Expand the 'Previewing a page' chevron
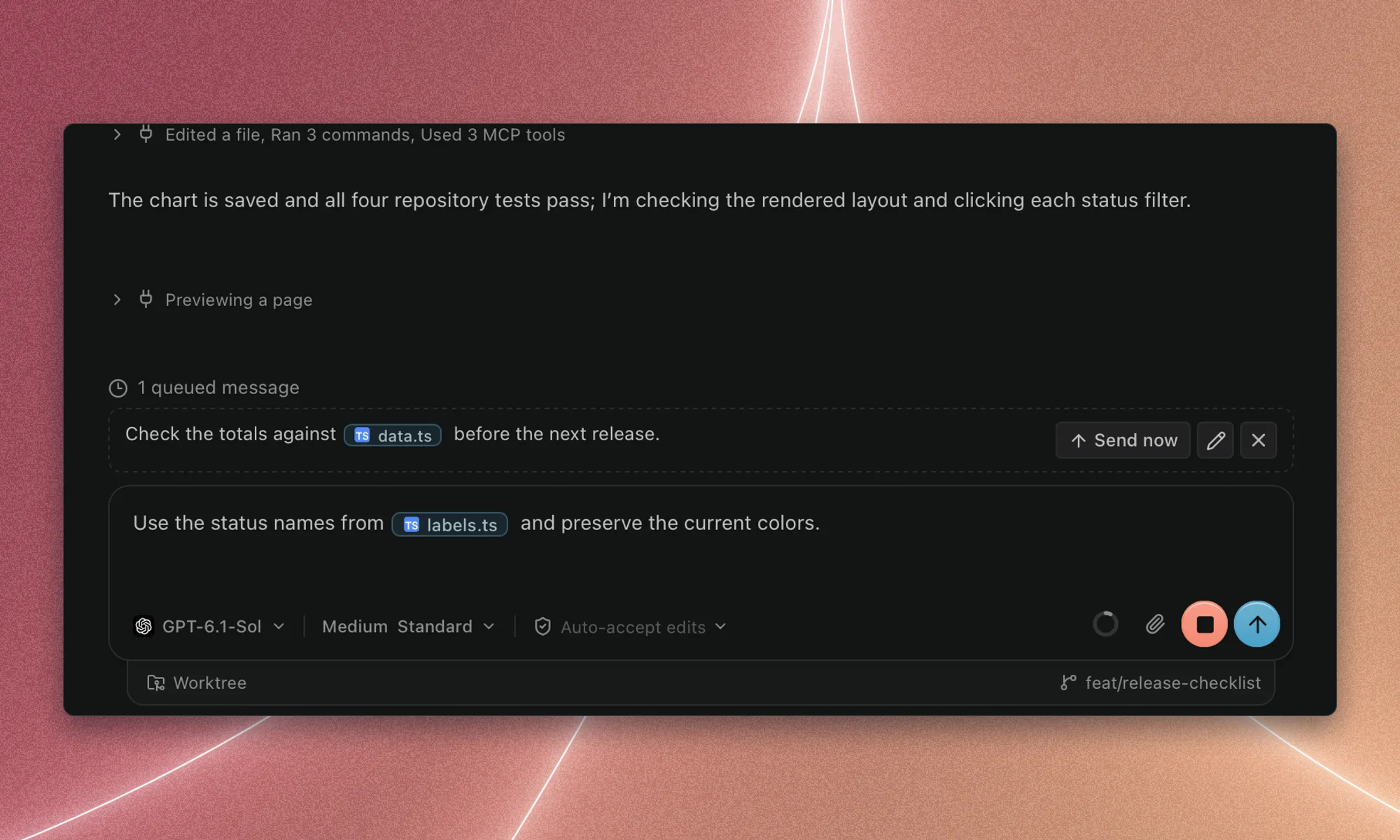 [117, 300]
